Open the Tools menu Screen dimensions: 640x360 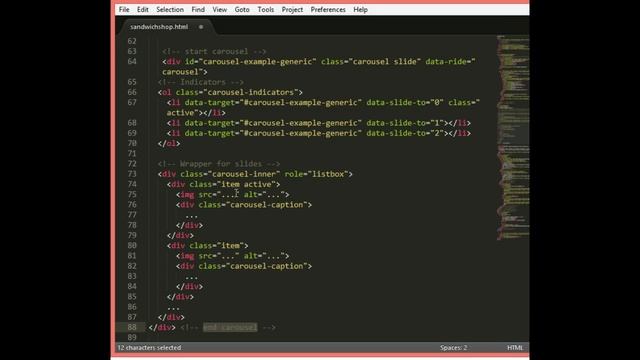coord(266,9)
